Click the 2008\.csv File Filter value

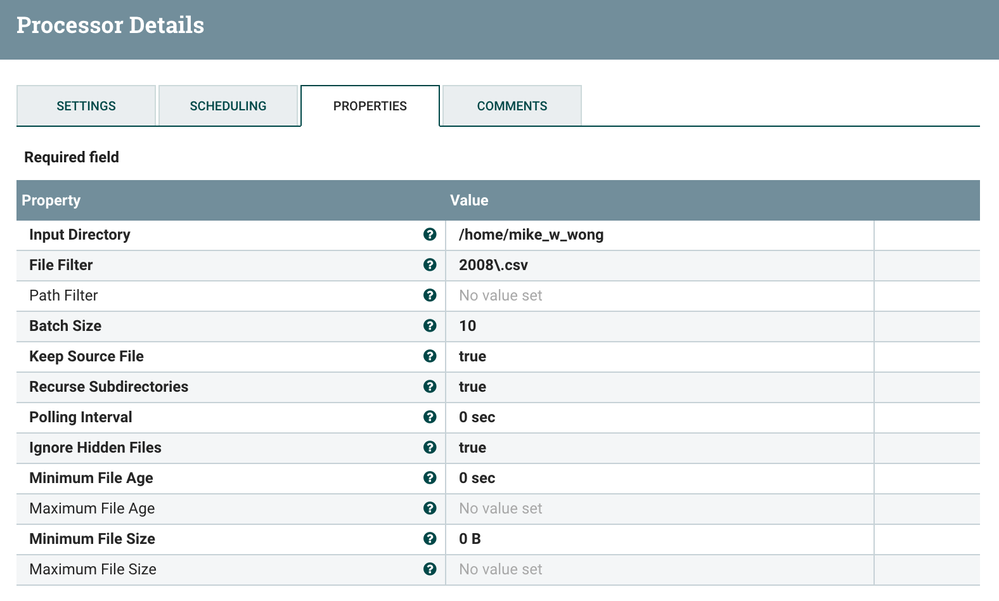point(659,265)
